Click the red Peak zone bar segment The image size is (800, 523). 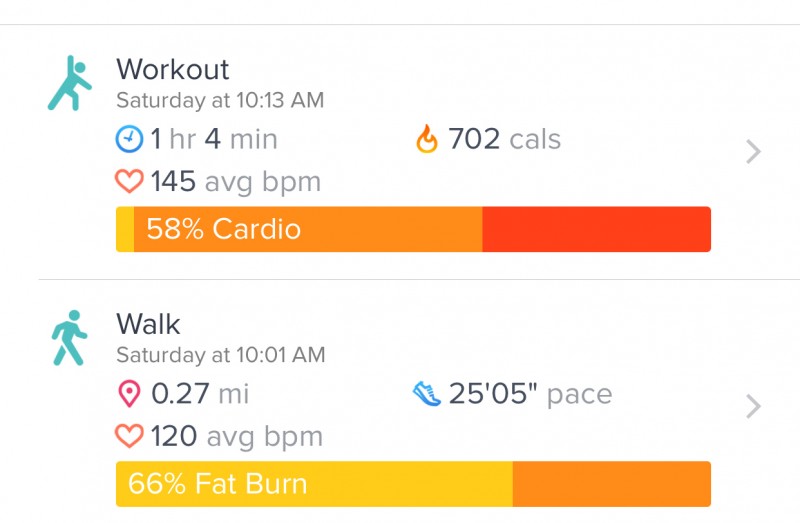pyautogui.click(x=596, y=229)
